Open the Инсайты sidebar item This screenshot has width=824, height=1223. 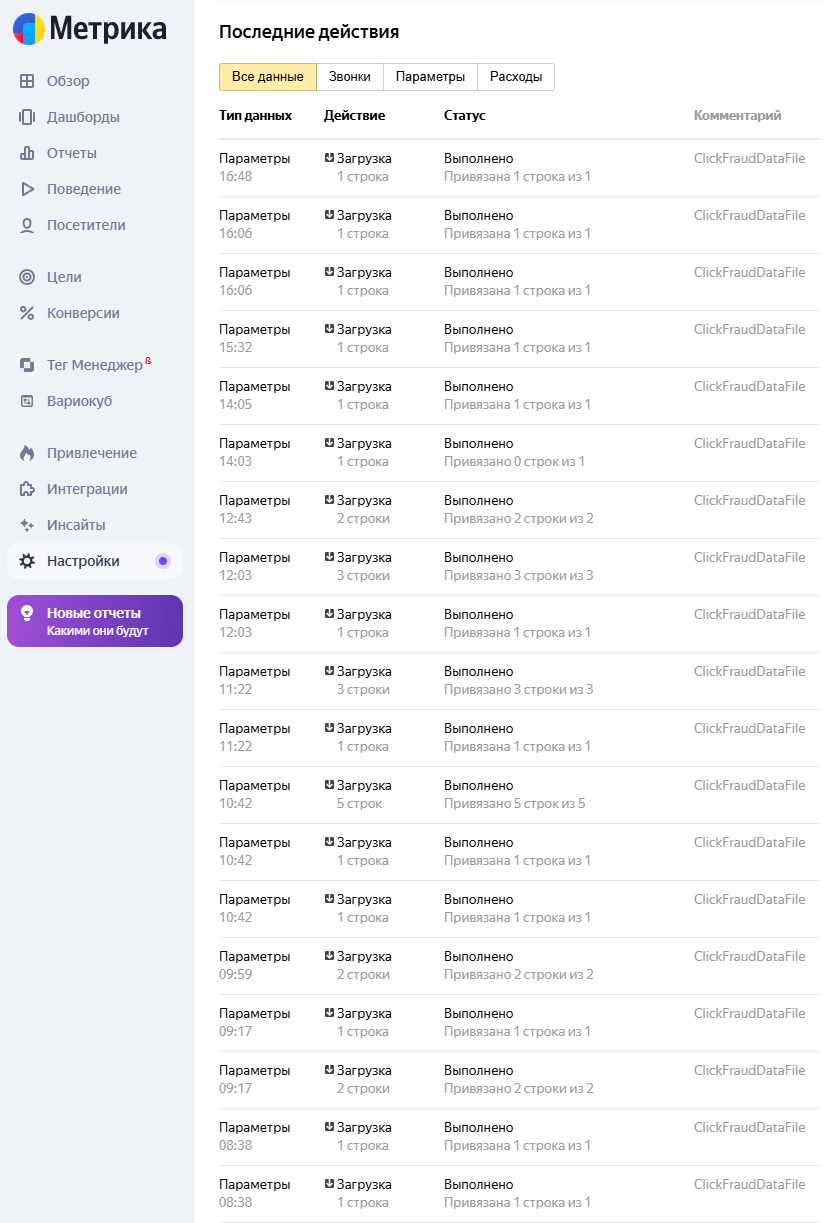coord(76,525)
